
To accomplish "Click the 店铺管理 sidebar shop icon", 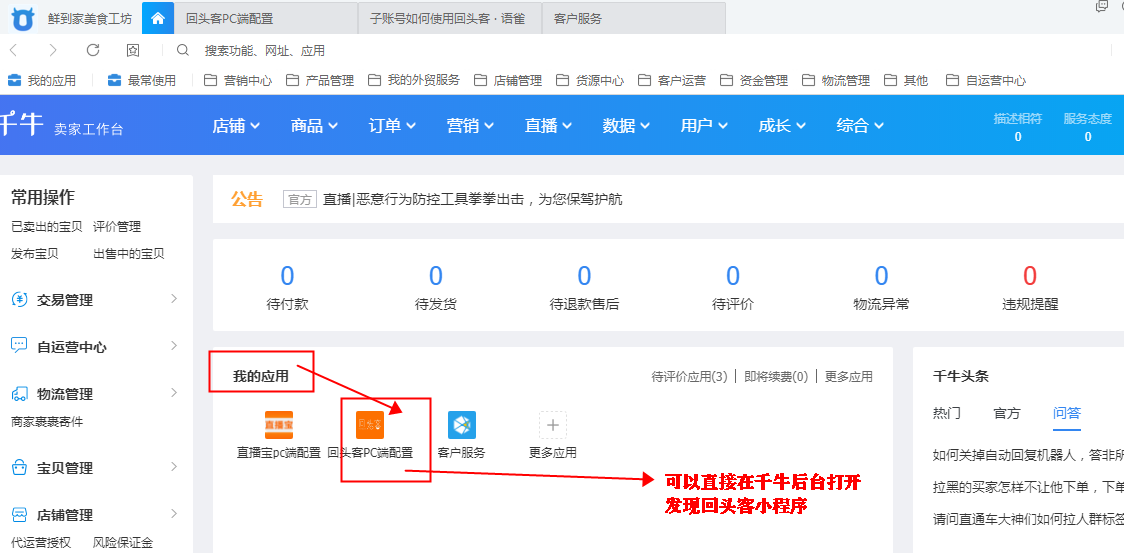I will [19, 515].
